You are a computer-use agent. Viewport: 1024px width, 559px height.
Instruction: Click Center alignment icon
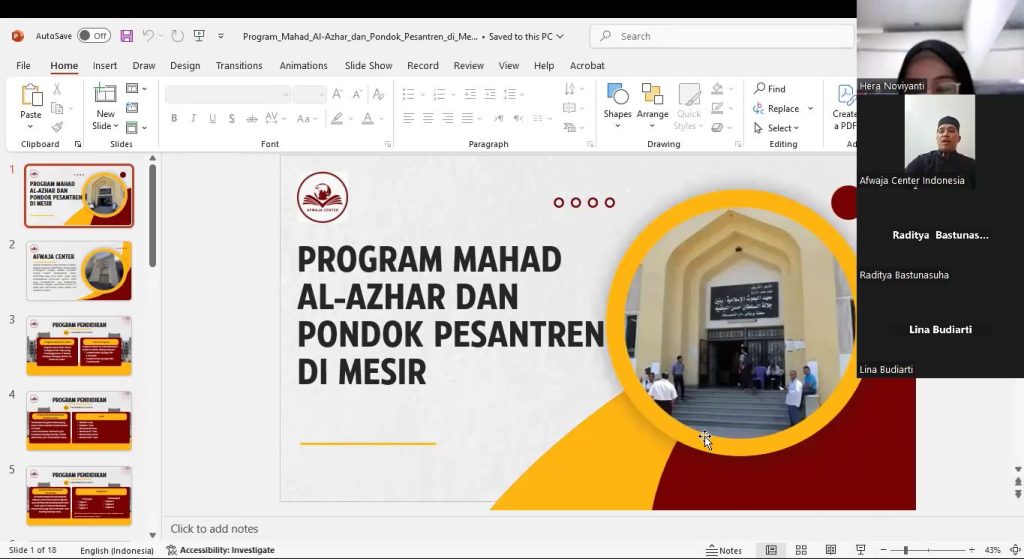pyautogui.click(x=428, y=118)
